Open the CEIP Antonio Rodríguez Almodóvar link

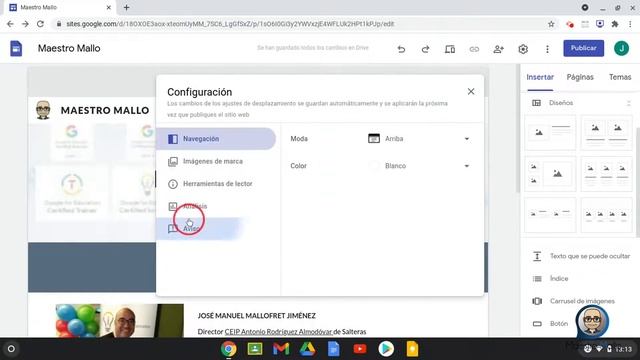278,332
